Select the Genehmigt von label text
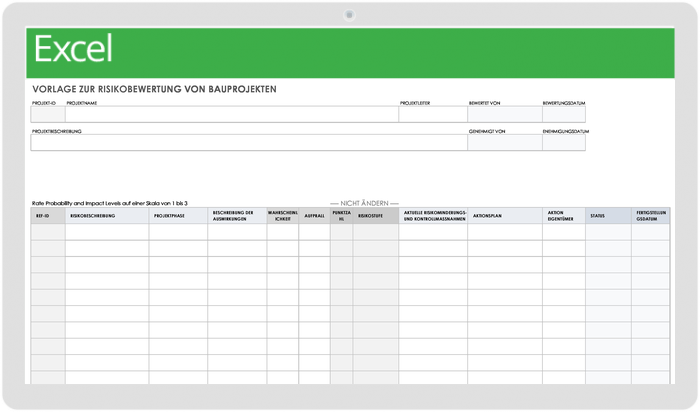Screen dimensions: 700x412 pyautogui.click(x=487, y=131)
